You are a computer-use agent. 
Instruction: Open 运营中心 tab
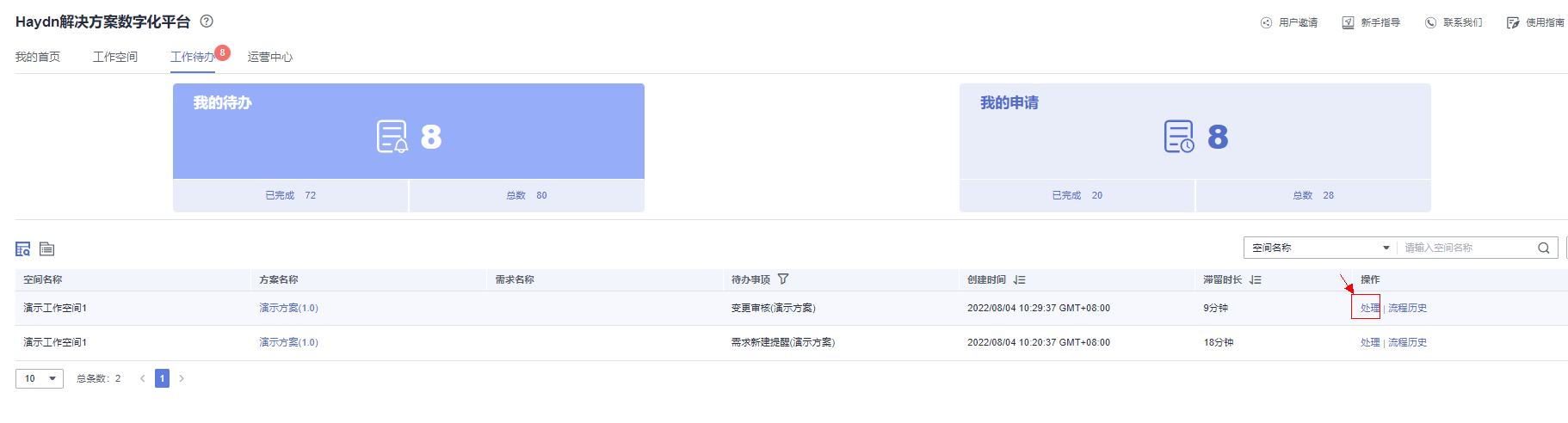(270, 57)
